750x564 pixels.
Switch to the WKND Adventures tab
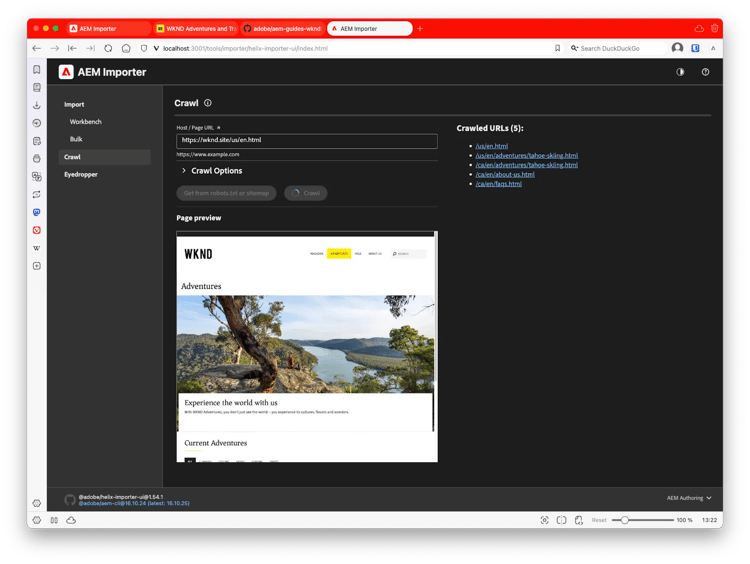196,29
